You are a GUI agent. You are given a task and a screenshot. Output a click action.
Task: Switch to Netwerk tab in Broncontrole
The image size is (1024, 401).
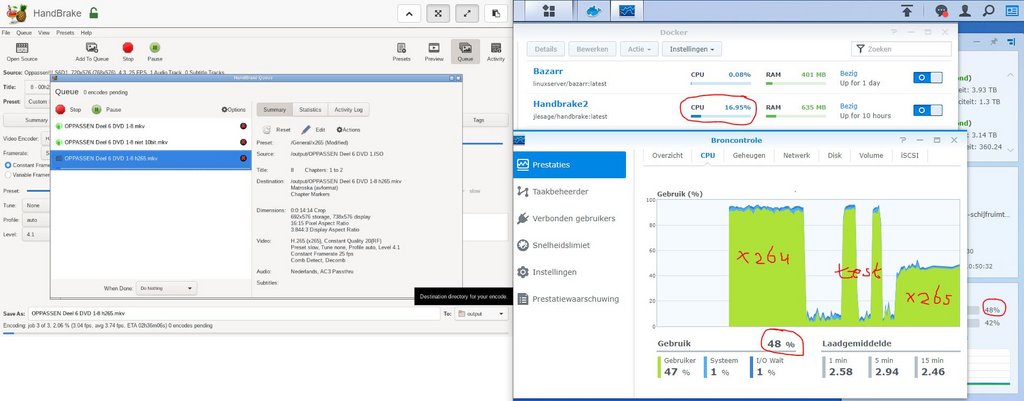[797, 155]
